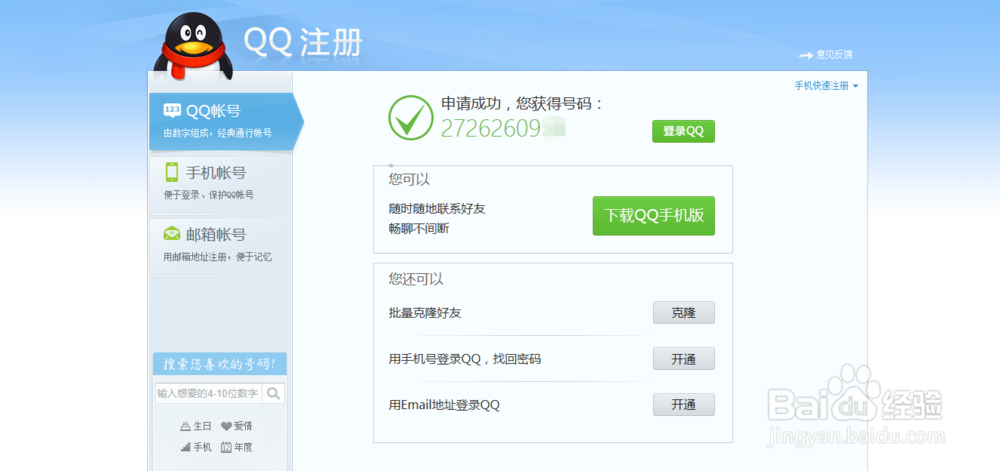Click 开通 for 用Email地址登录QQ
The image size is (1000, 471).
684,405
